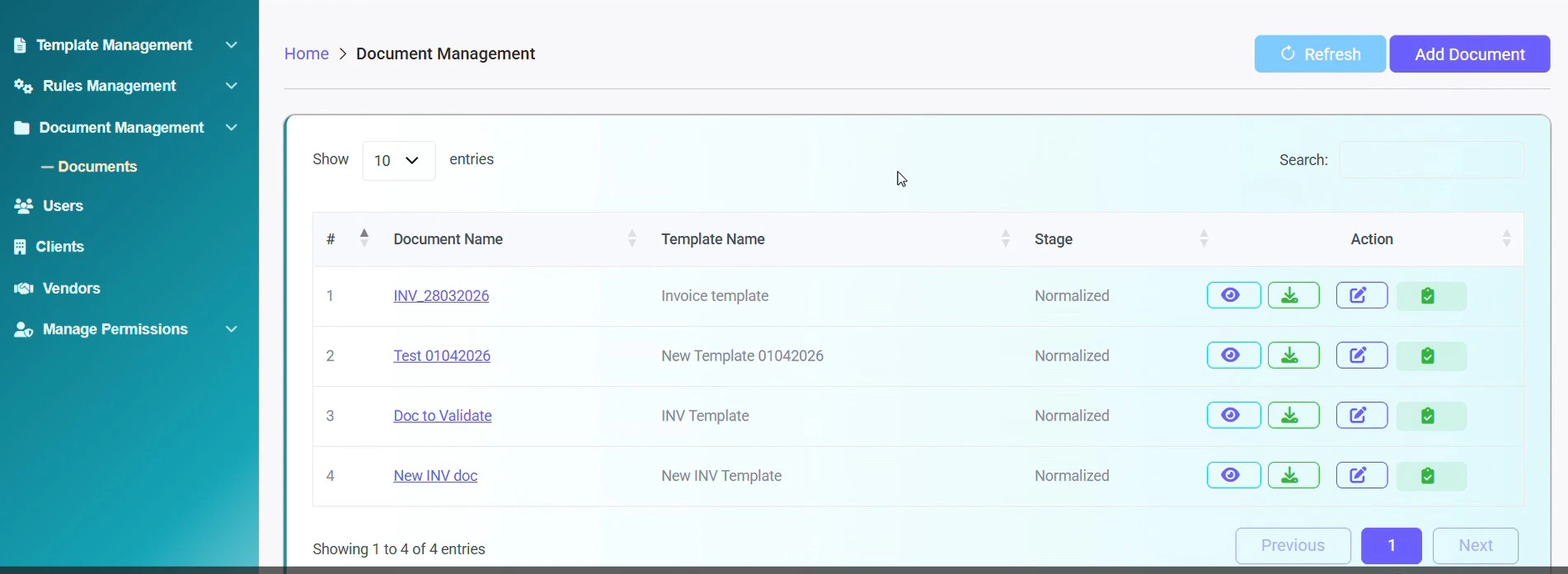Edit the Doc to Validate entry
This screenshot has width=1568, height=574.
[1361, 416]
